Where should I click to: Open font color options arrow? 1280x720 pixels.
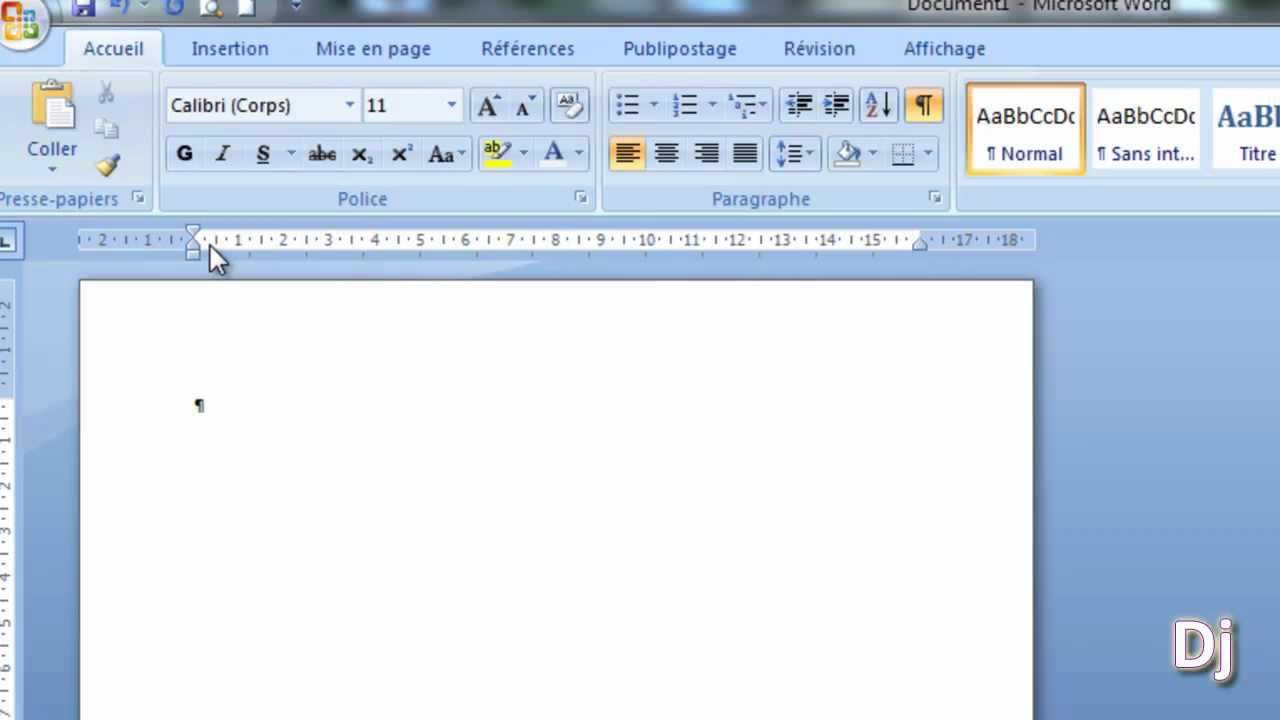(x=579, y=154)
